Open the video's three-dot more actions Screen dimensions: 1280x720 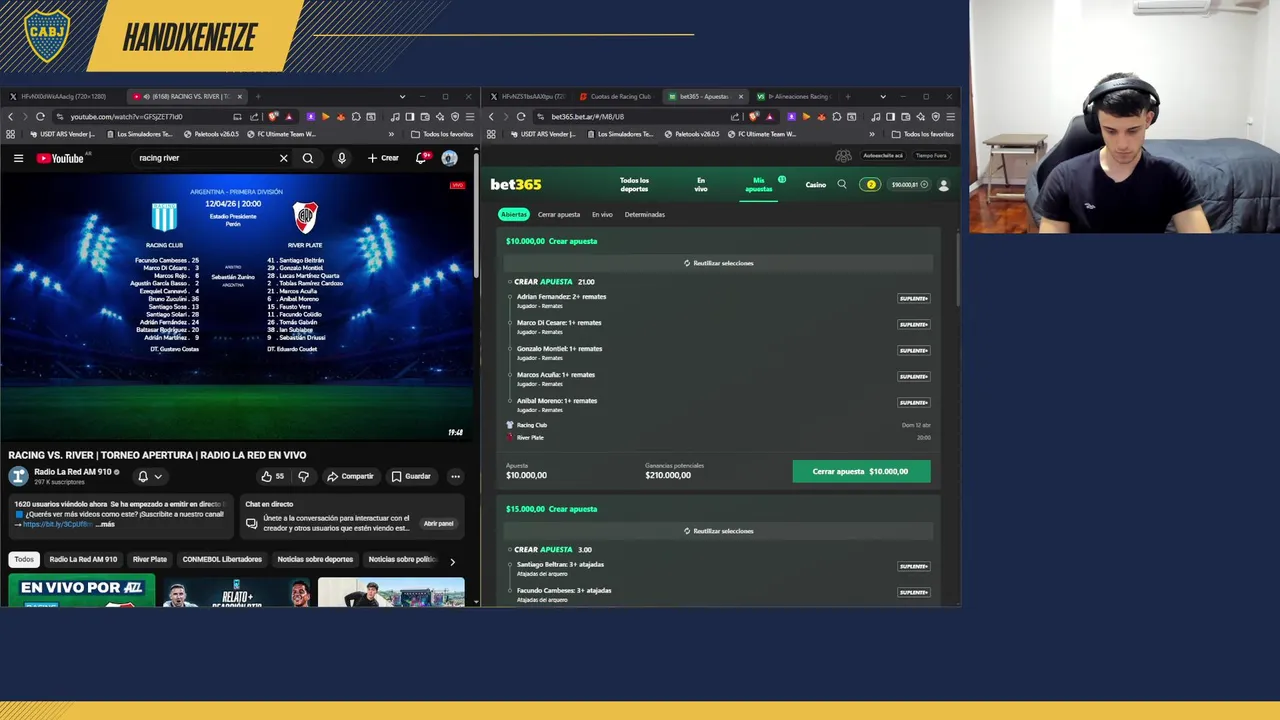pos(455,476)
